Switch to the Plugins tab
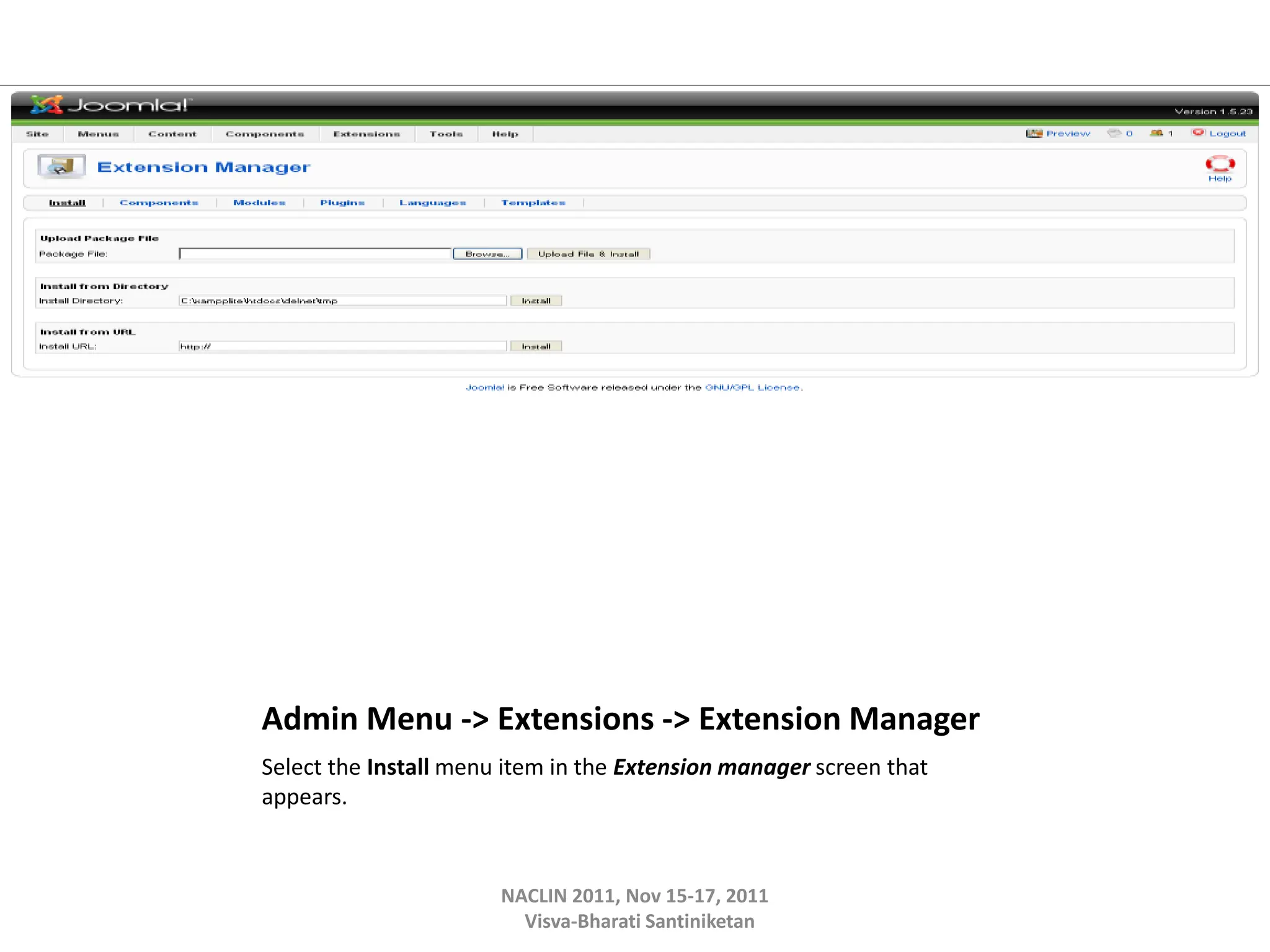1270x952 pixels. click(x=342, y=203)
